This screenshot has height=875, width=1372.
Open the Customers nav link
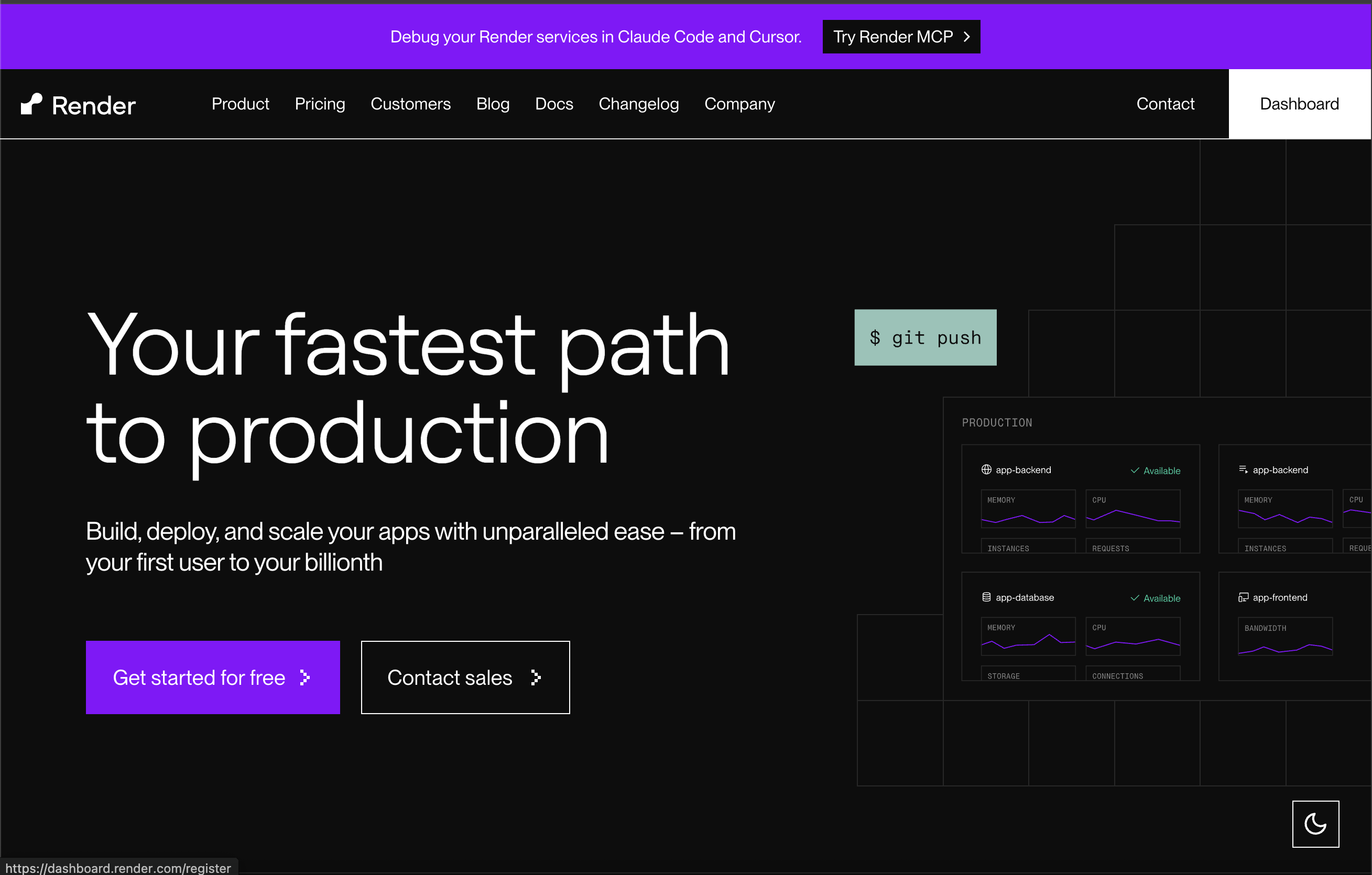coord(410,104)
